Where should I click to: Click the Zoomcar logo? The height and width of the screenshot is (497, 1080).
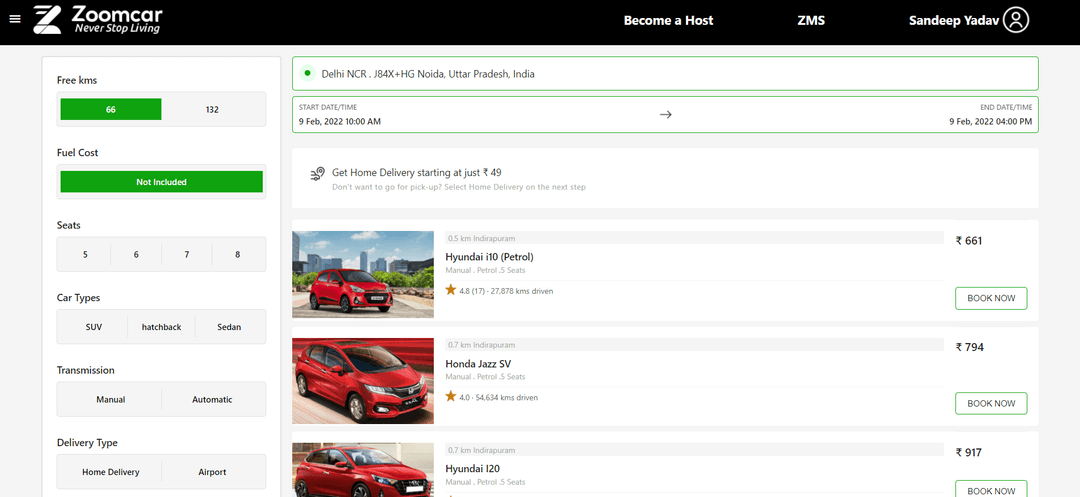tap(98, 20)
